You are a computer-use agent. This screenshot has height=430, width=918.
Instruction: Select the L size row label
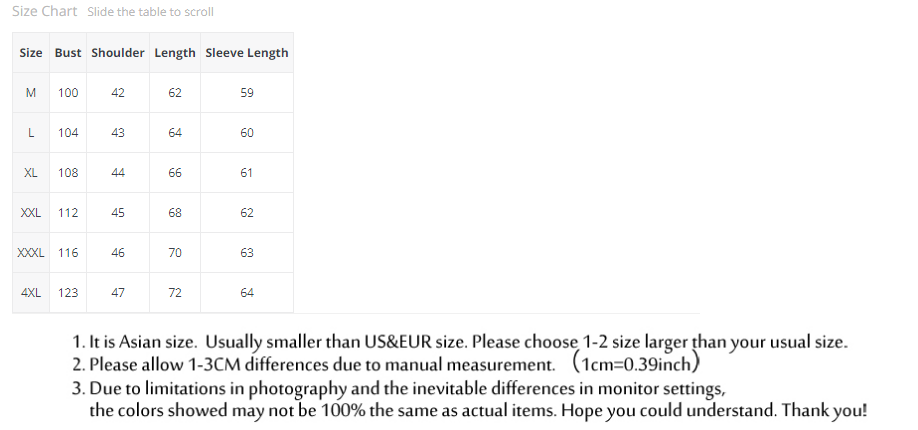point(31,133)
